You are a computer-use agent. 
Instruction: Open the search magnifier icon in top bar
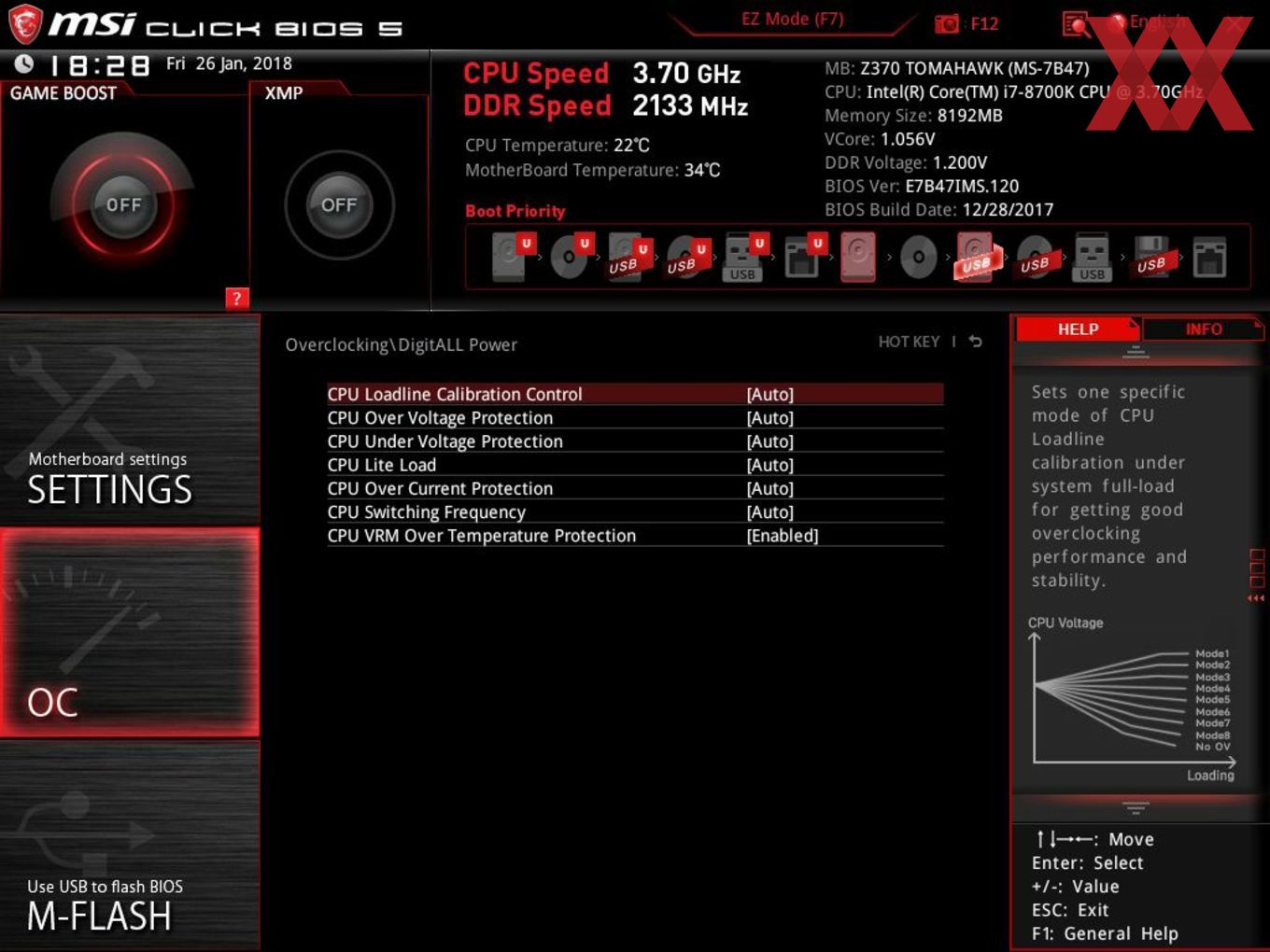[x=1076, y=23]
